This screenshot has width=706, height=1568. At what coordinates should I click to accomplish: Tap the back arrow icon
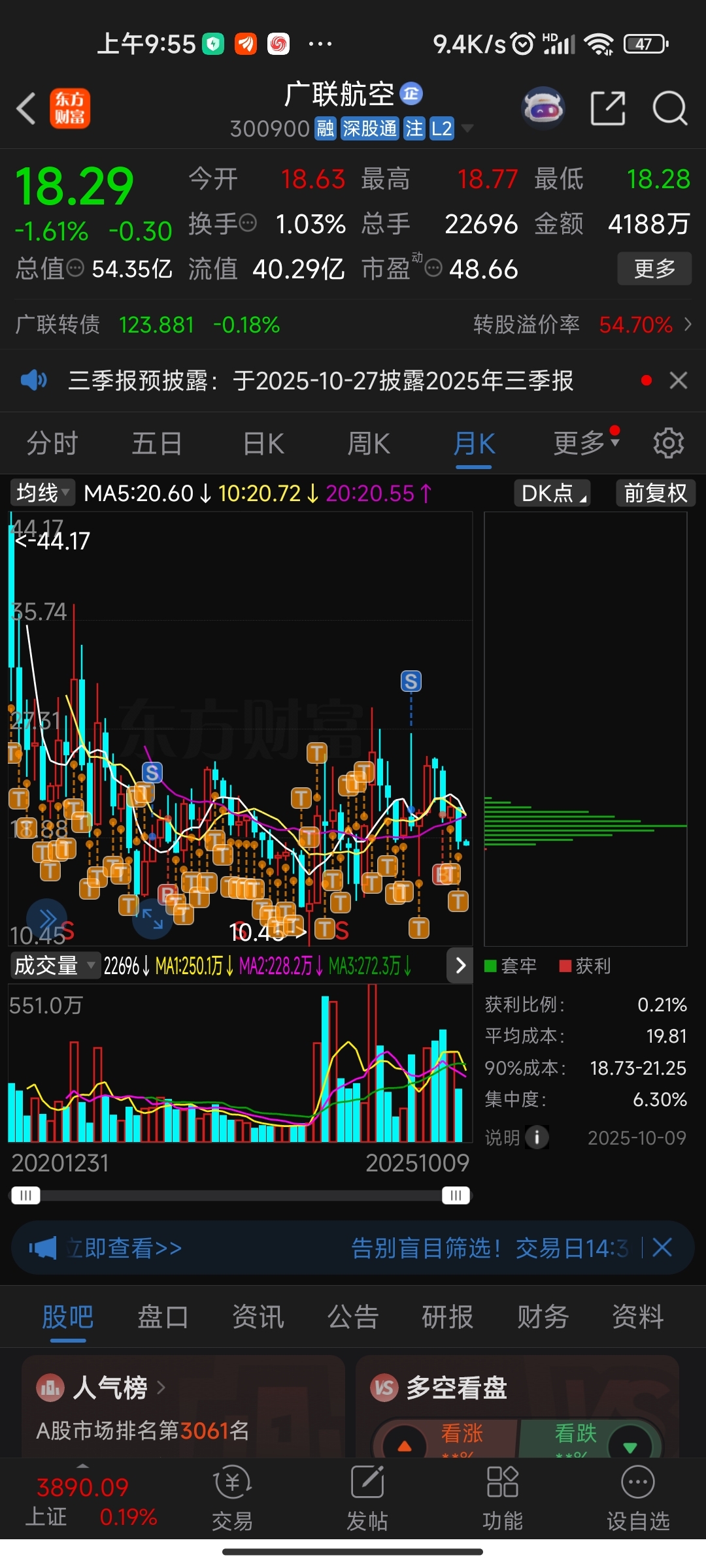point(26,108)
